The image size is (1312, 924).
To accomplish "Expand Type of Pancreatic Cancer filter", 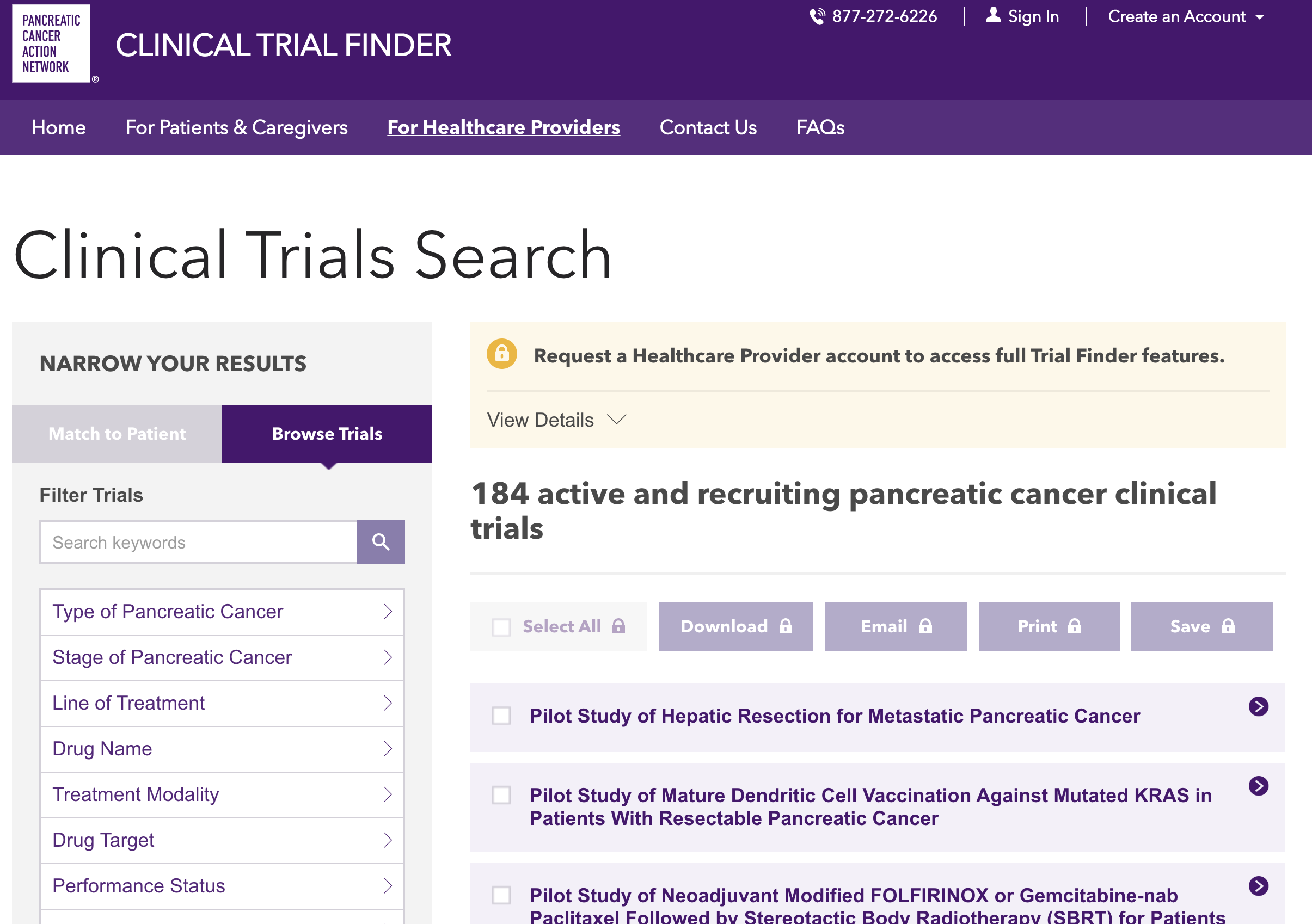I will click(222, 612).
